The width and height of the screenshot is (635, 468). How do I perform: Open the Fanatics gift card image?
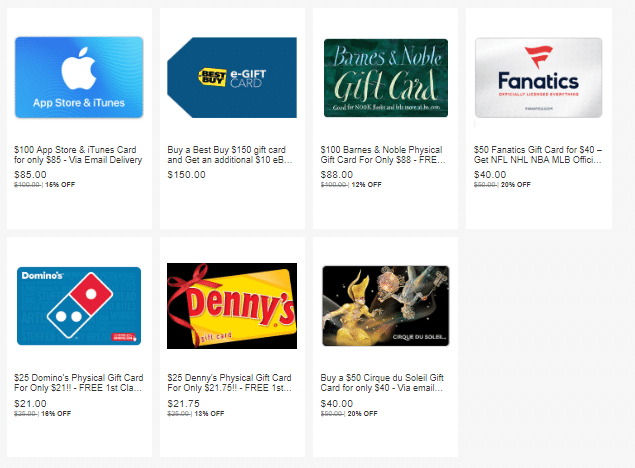(x=538, y=77)
